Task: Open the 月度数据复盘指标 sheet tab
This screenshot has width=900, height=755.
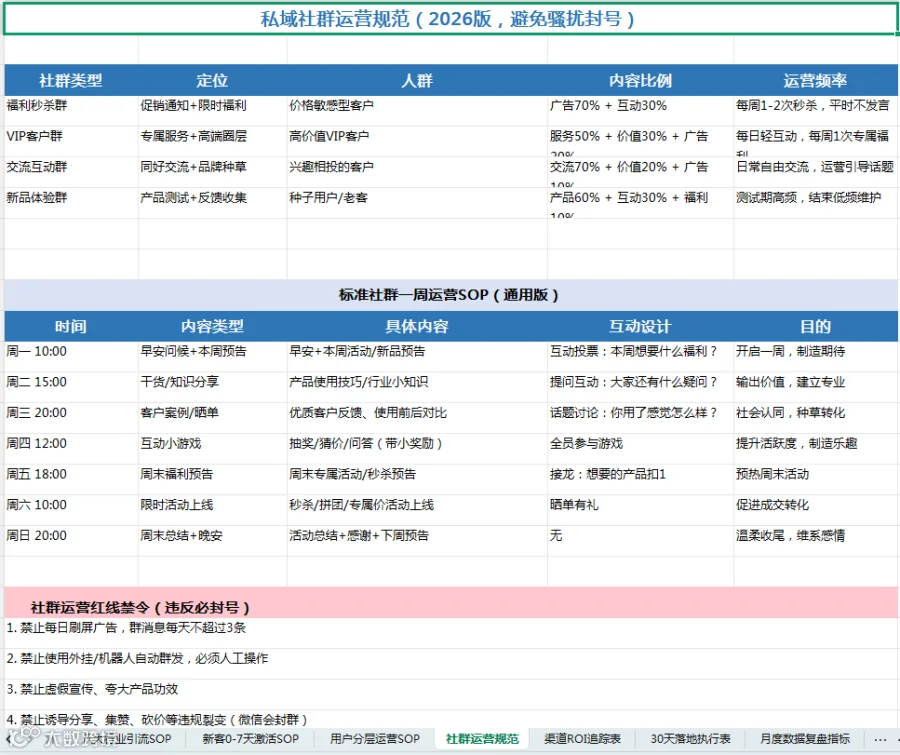Action: tap(805, 738)
